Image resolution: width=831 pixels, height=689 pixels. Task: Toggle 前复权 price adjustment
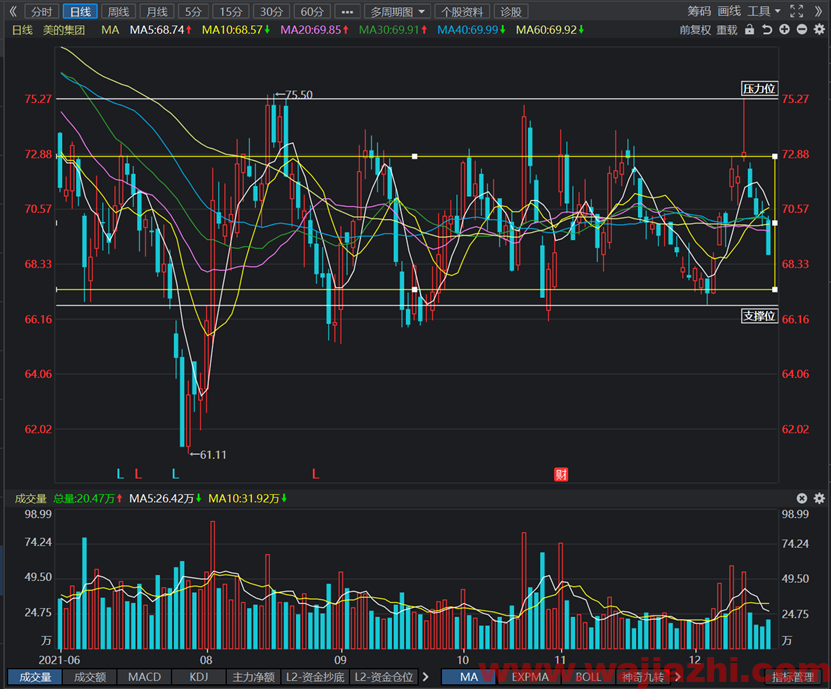coord(695,30)
